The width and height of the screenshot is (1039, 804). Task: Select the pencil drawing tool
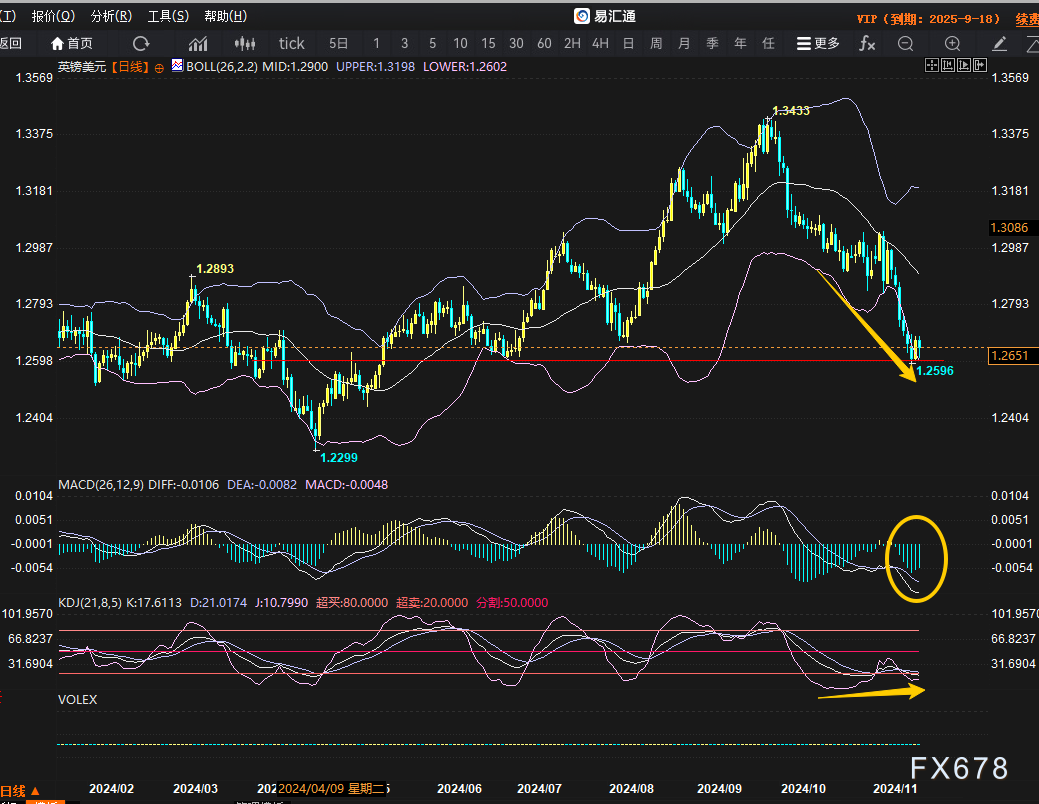tap(999, 43)
